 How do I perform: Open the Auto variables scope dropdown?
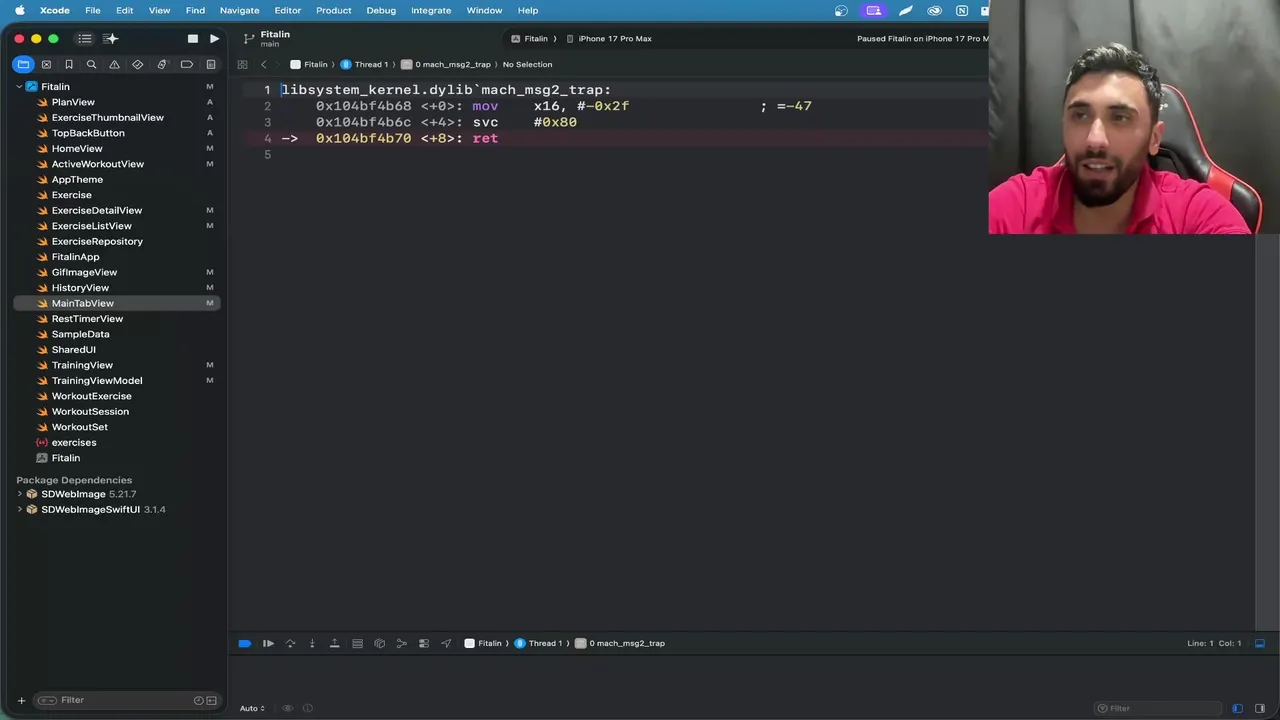click(x=252, y=708)
